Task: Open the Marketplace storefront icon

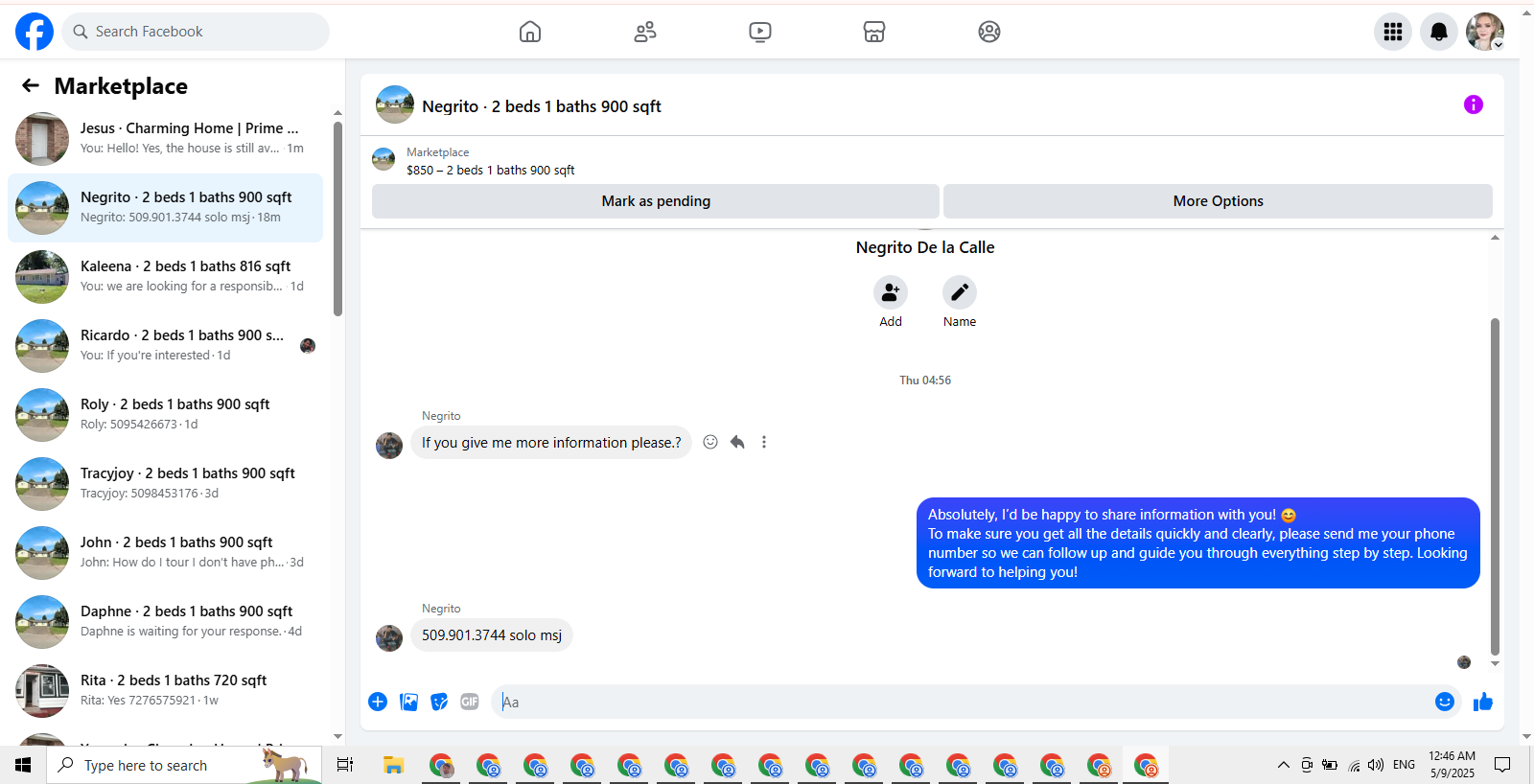Action: pyautogui.click(x=874, y=32)
